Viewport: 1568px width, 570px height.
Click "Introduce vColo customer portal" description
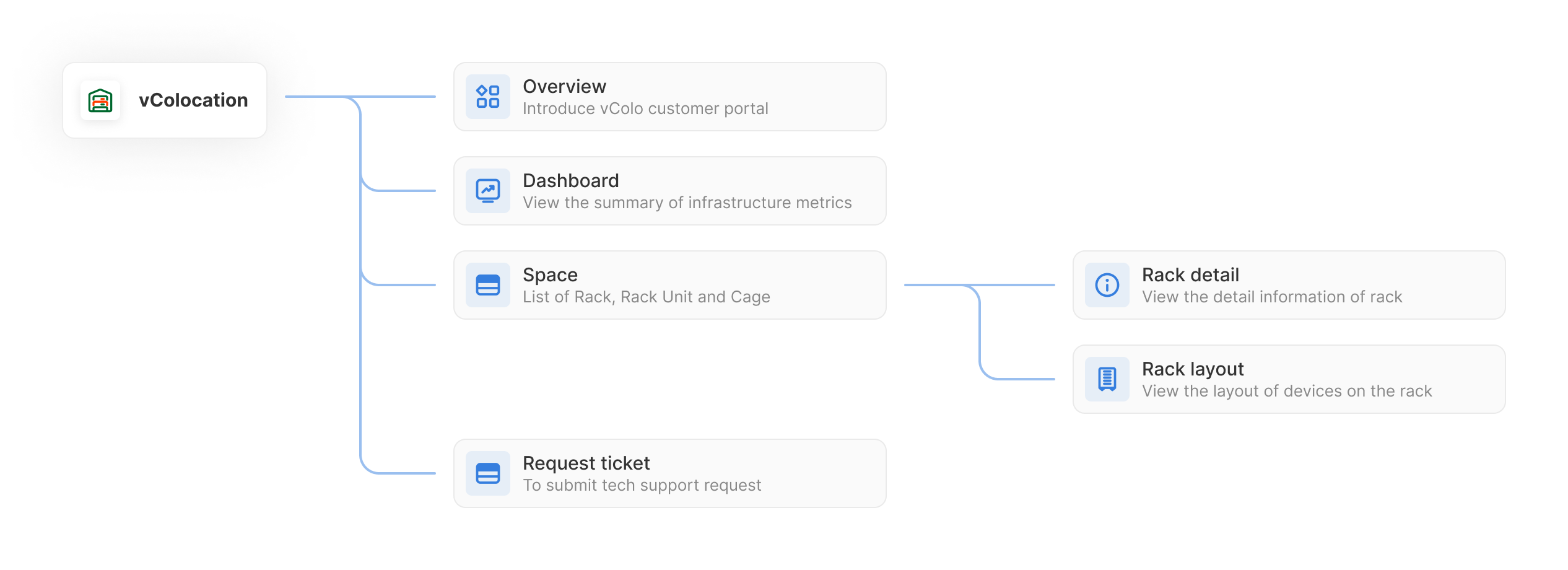(645, 109)
